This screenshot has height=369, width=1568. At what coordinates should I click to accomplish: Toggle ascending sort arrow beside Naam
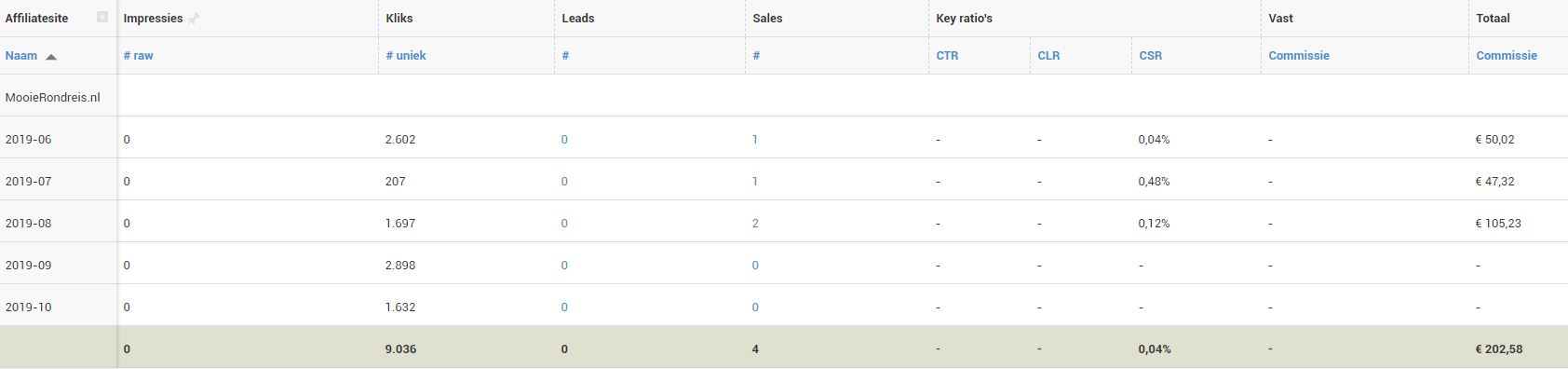point(51,57)
